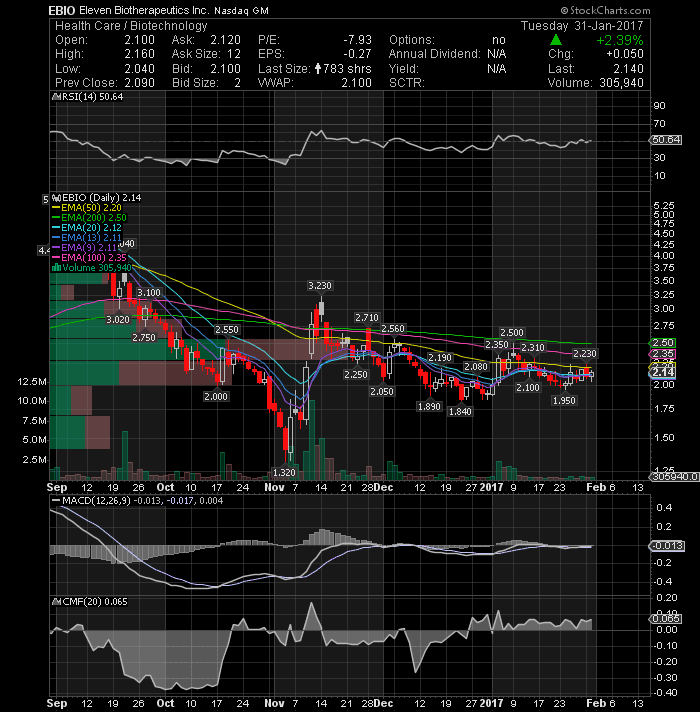Click the Last price 2.140 value
This screenshot has height=712, width=700.
(x=628, y=69)
